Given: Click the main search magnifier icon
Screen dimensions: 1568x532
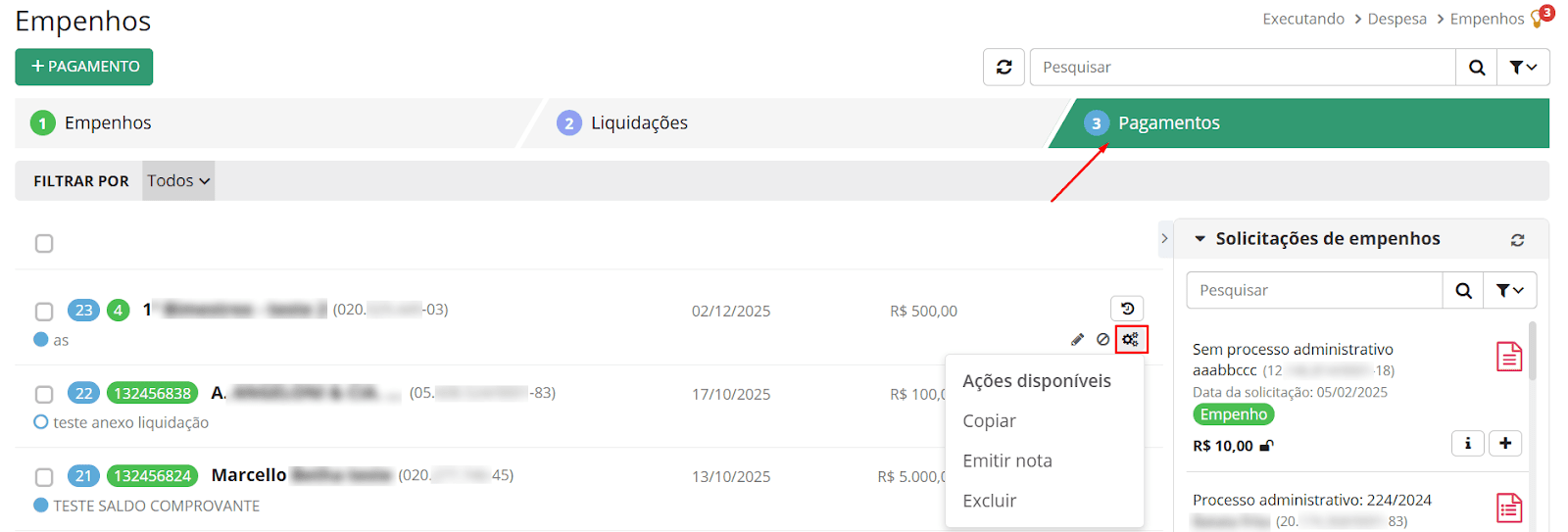Looking at the screenshot, I should pos(1476,68).
